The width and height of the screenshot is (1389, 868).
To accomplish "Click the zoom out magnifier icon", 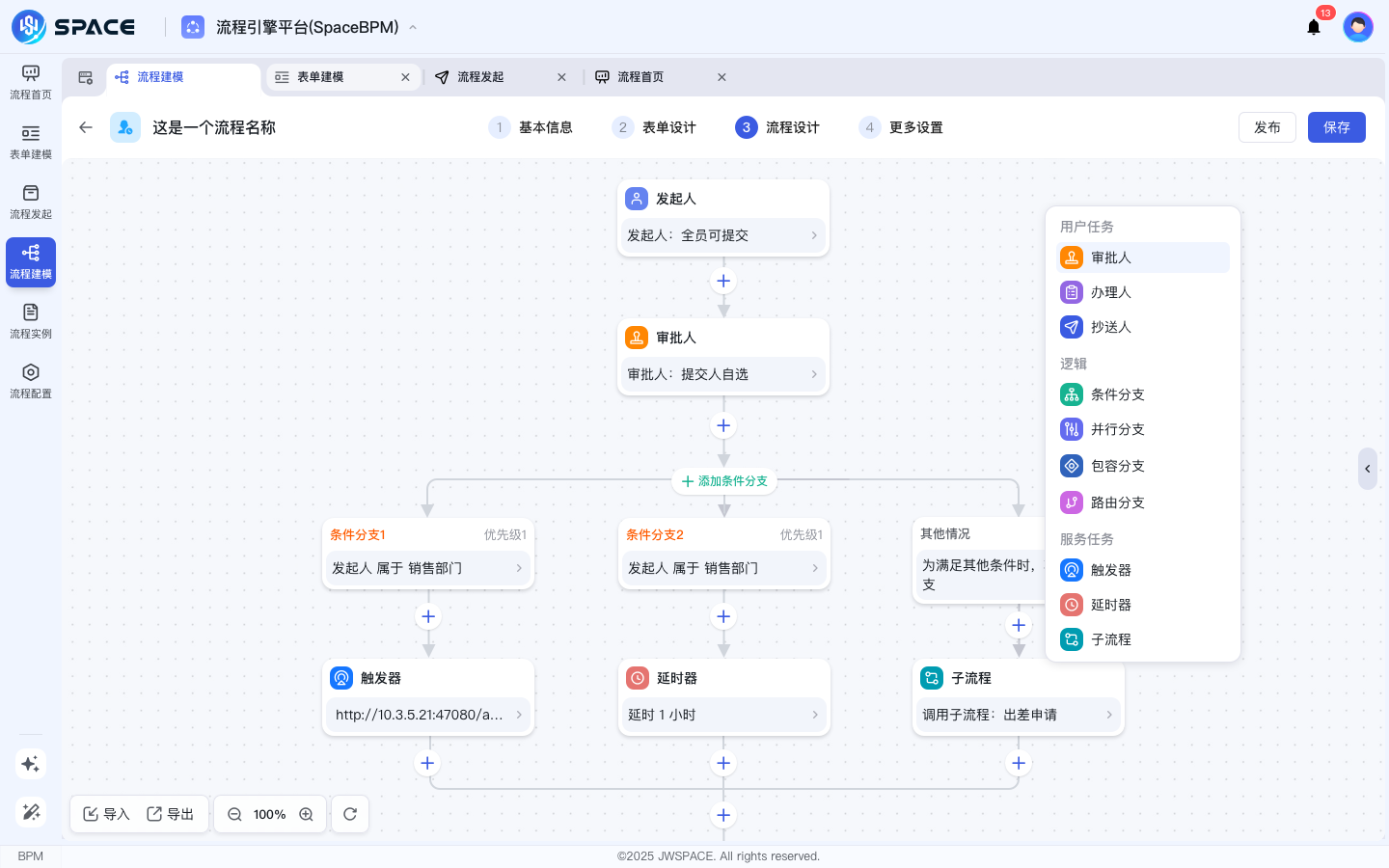I will [234, 814].
